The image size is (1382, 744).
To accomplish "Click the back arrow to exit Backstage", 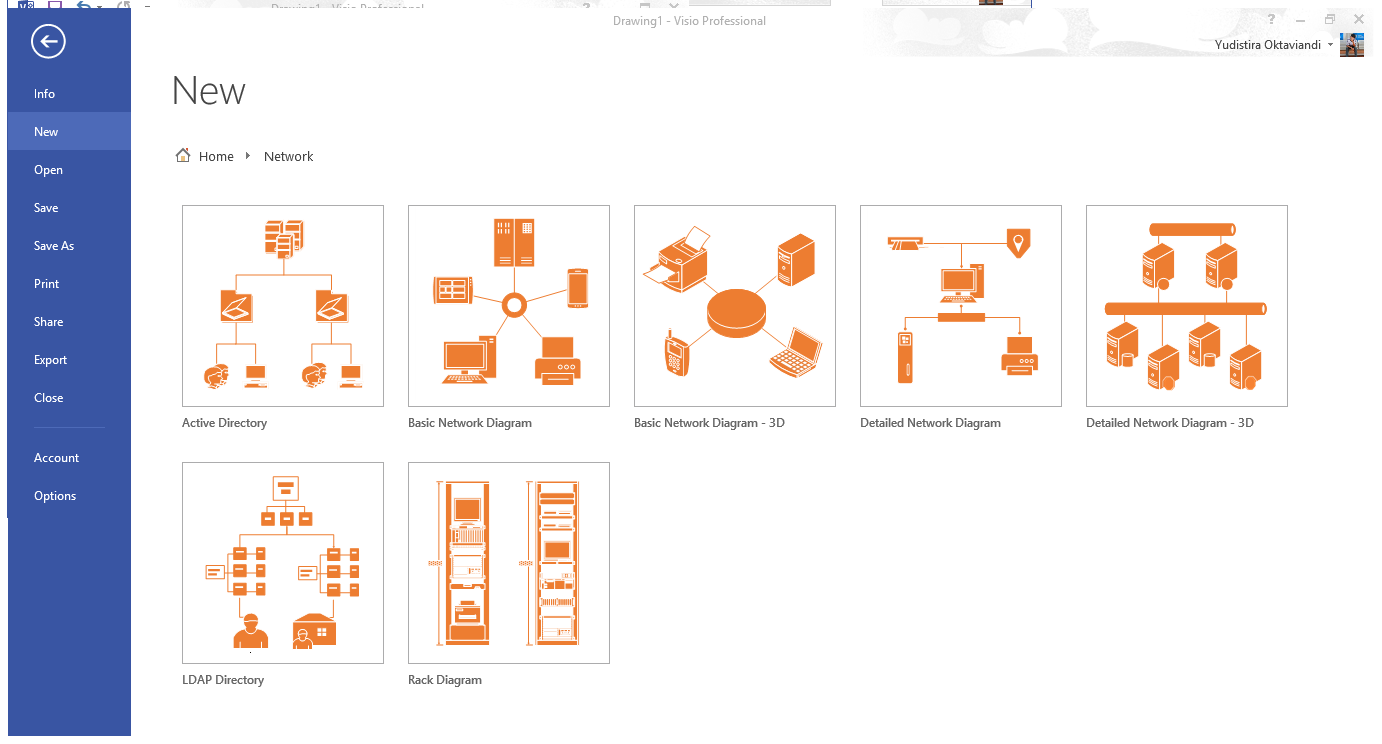I will pyautogui.click(x=47, y=41).
